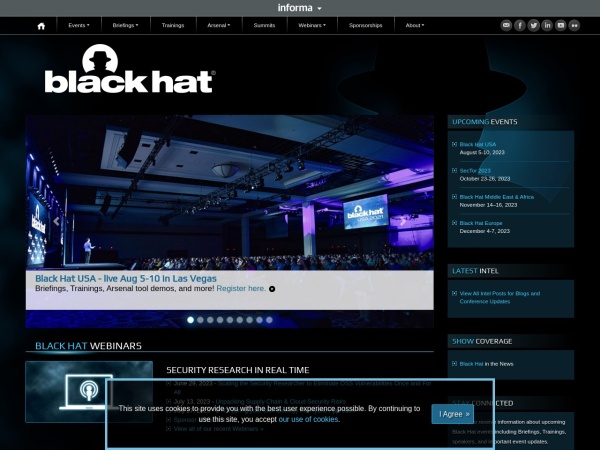Screen dimensions: 600x450
Task: Click bullet icon beside Black Hat in the News
Action: coord(454,364)
